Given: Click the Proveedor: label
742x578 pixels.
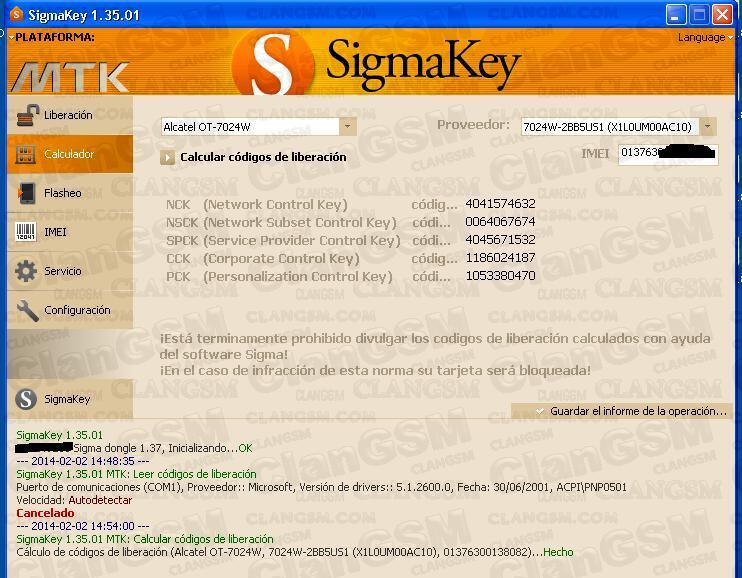Looking at the screenshot, I should 473,125.
